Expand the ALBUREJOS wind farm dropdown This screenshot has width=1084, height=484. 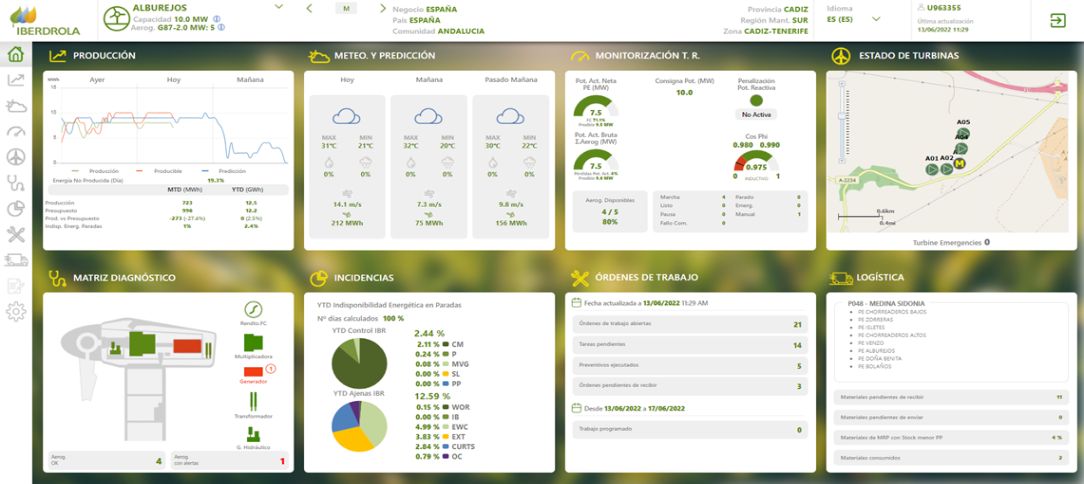pyautogui.click(x=281, y=8)
